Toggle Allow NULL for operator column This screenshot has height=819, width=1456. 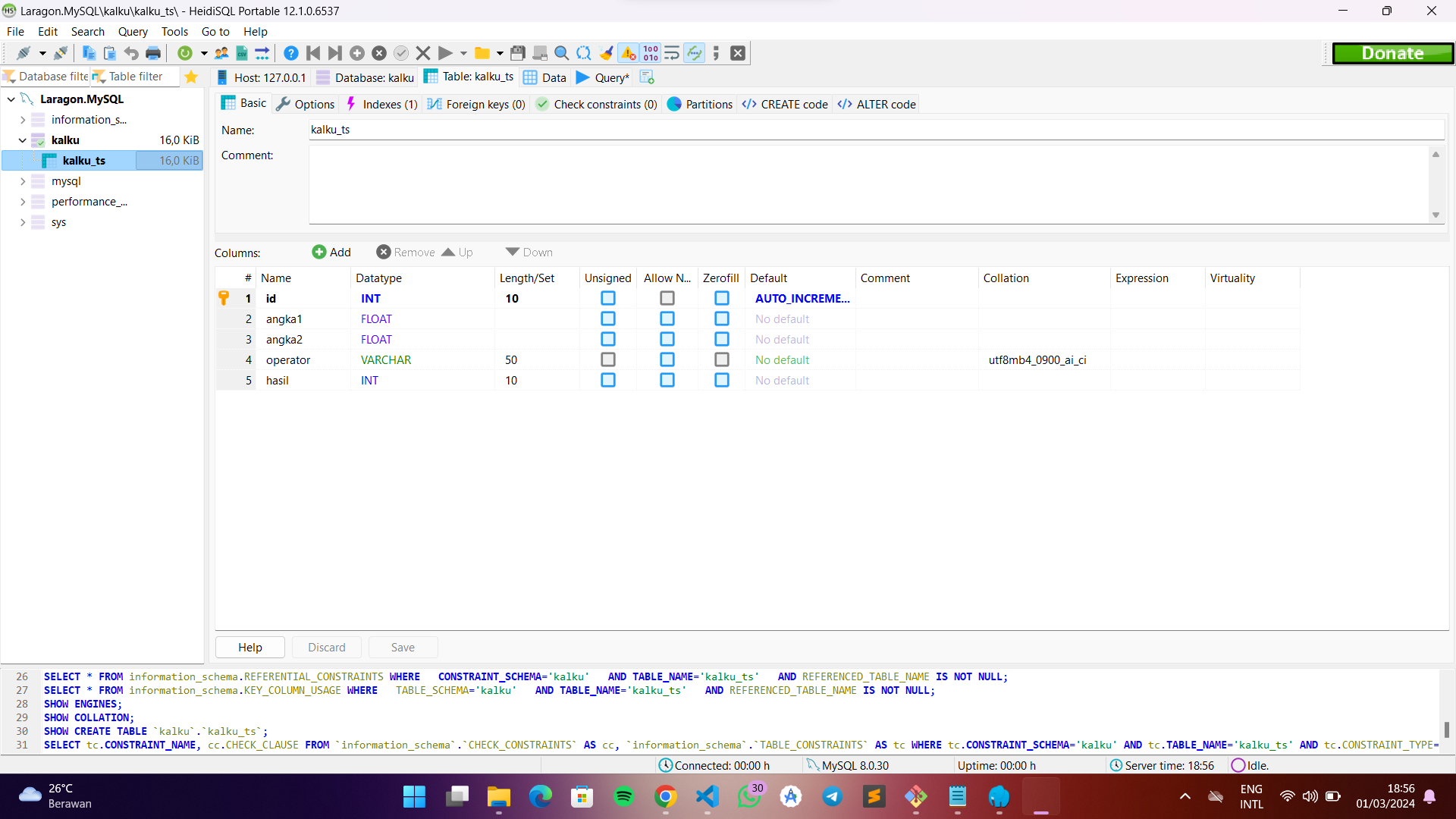667,360
